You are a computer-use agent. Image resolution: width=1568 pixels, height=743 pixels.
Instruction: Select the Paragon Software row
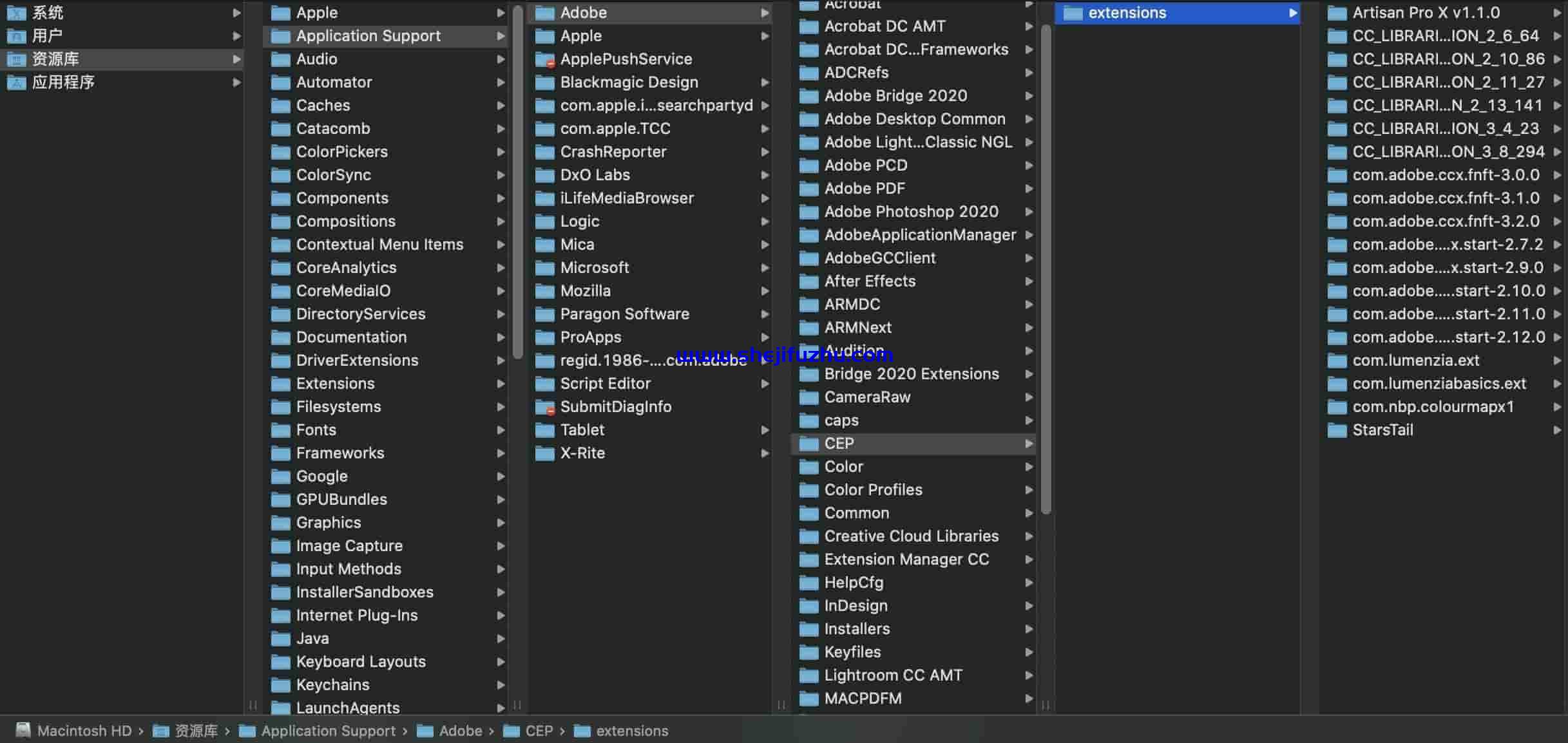click(x=650, y=314)
